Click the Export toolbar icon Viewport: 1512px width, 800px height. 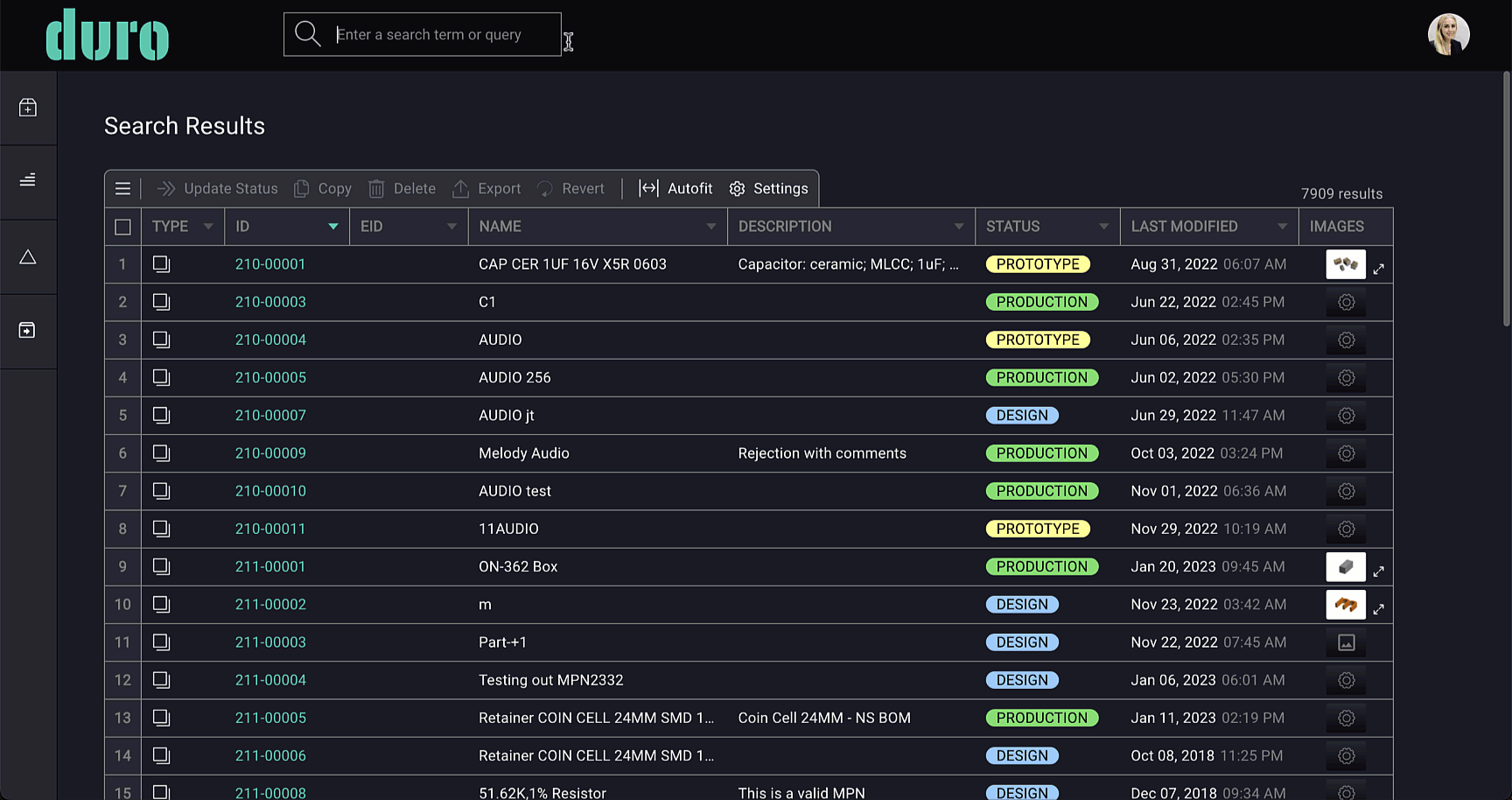point(460,188)
